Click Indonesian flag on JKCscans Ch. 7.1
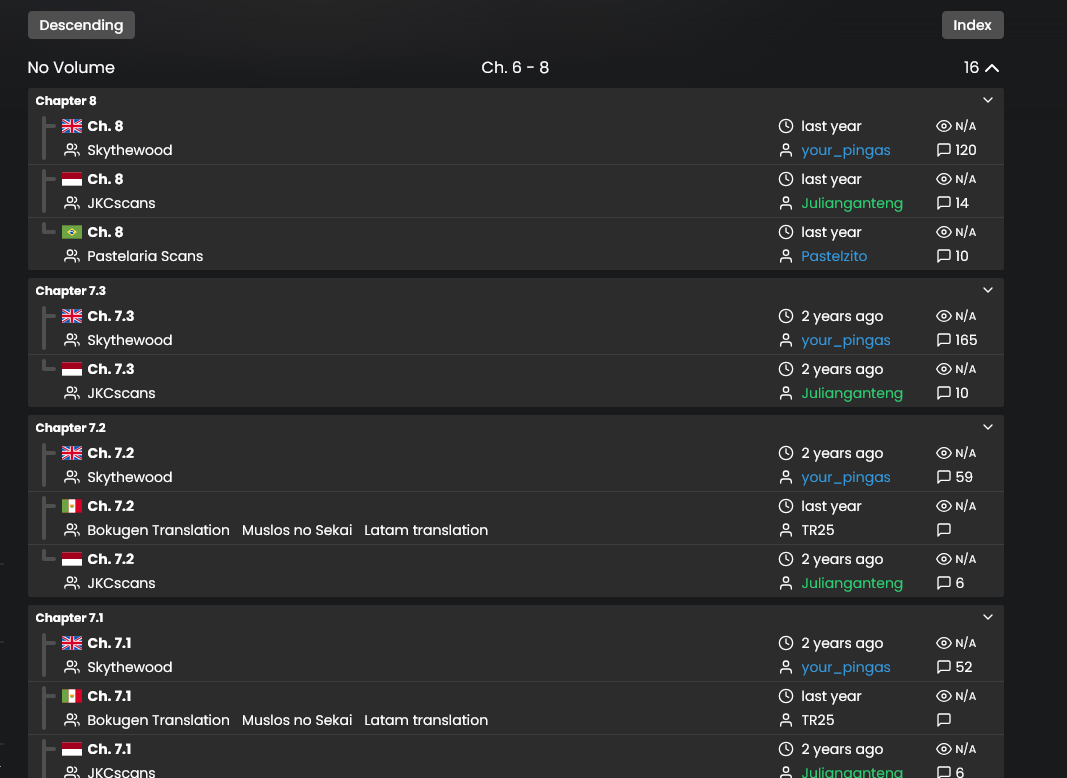This screenshot has height=778, width=1067. [71, 749]
